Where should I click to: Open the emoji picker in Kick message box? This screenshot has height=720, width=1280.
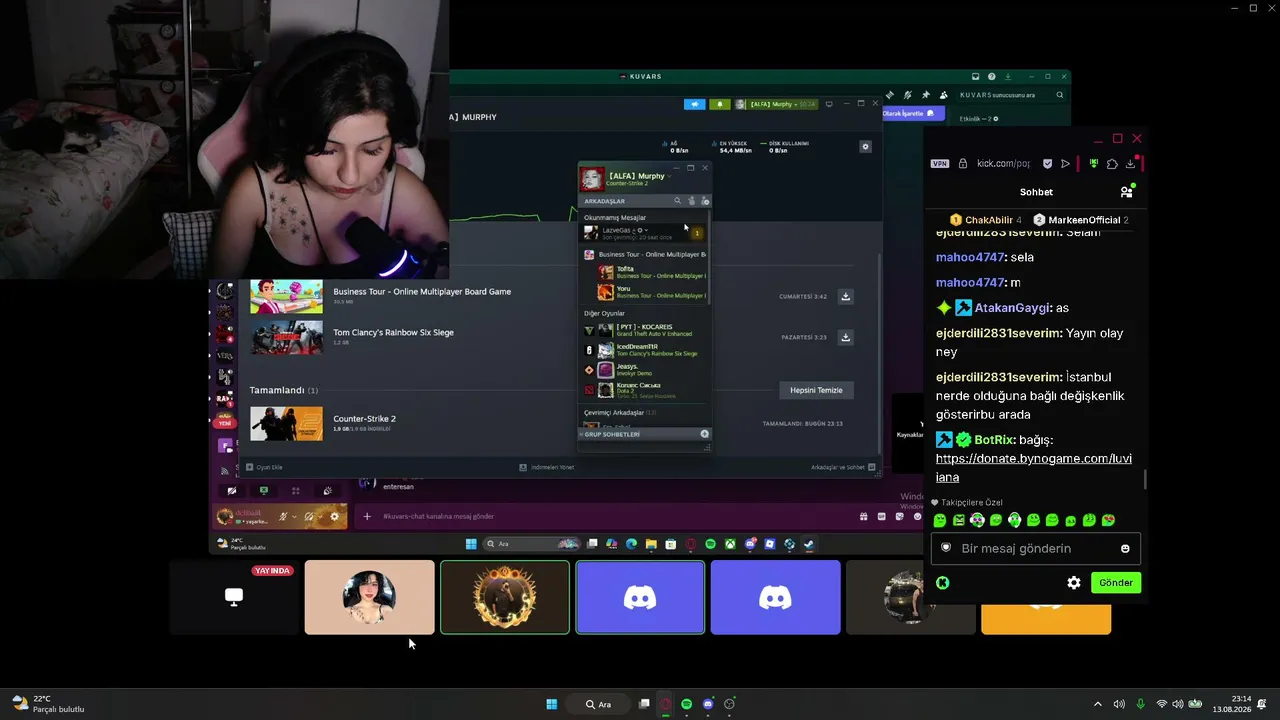[1125, 549]
